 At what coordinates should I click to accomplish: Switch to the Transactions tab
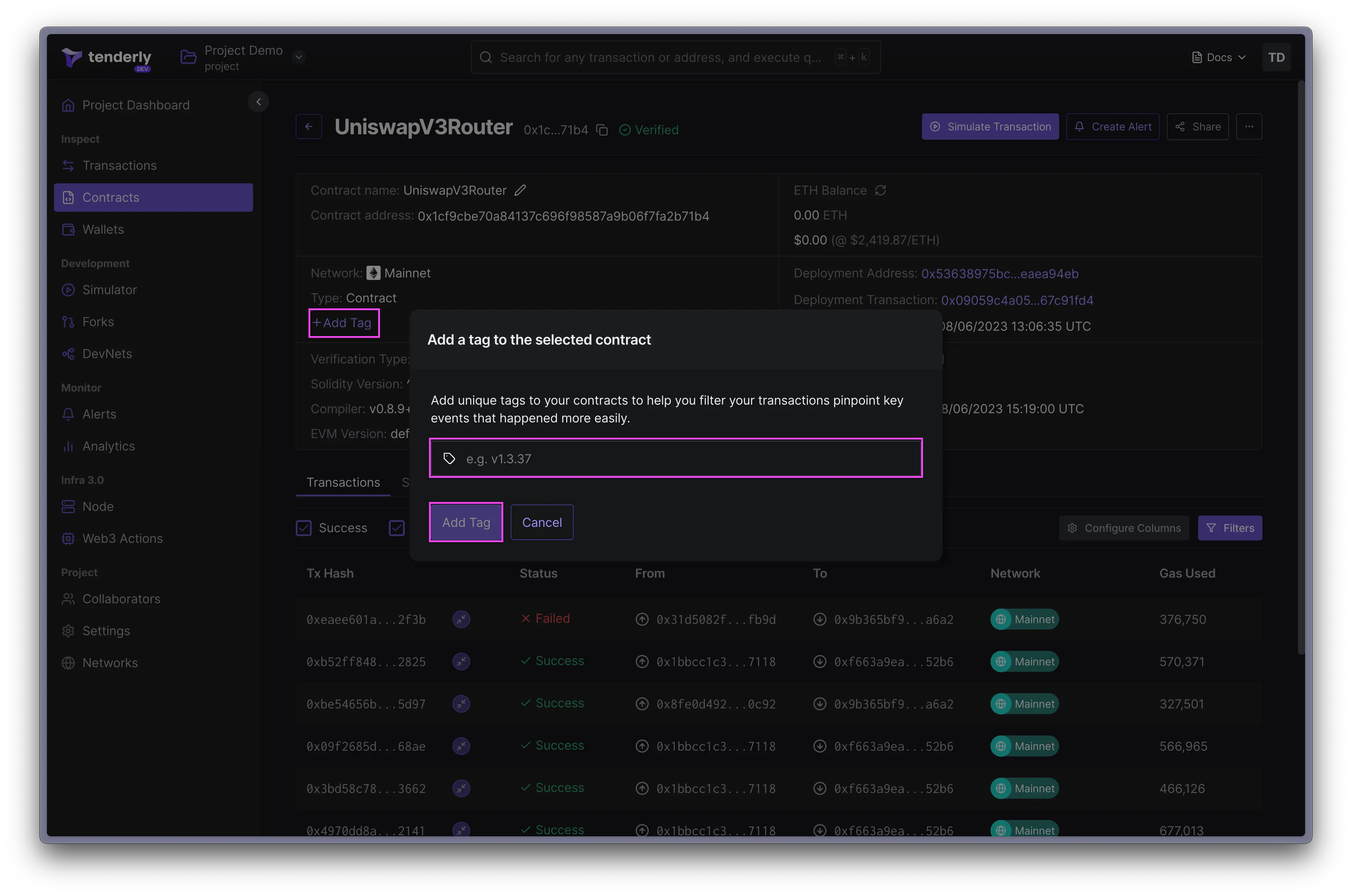tap(343, 482)
